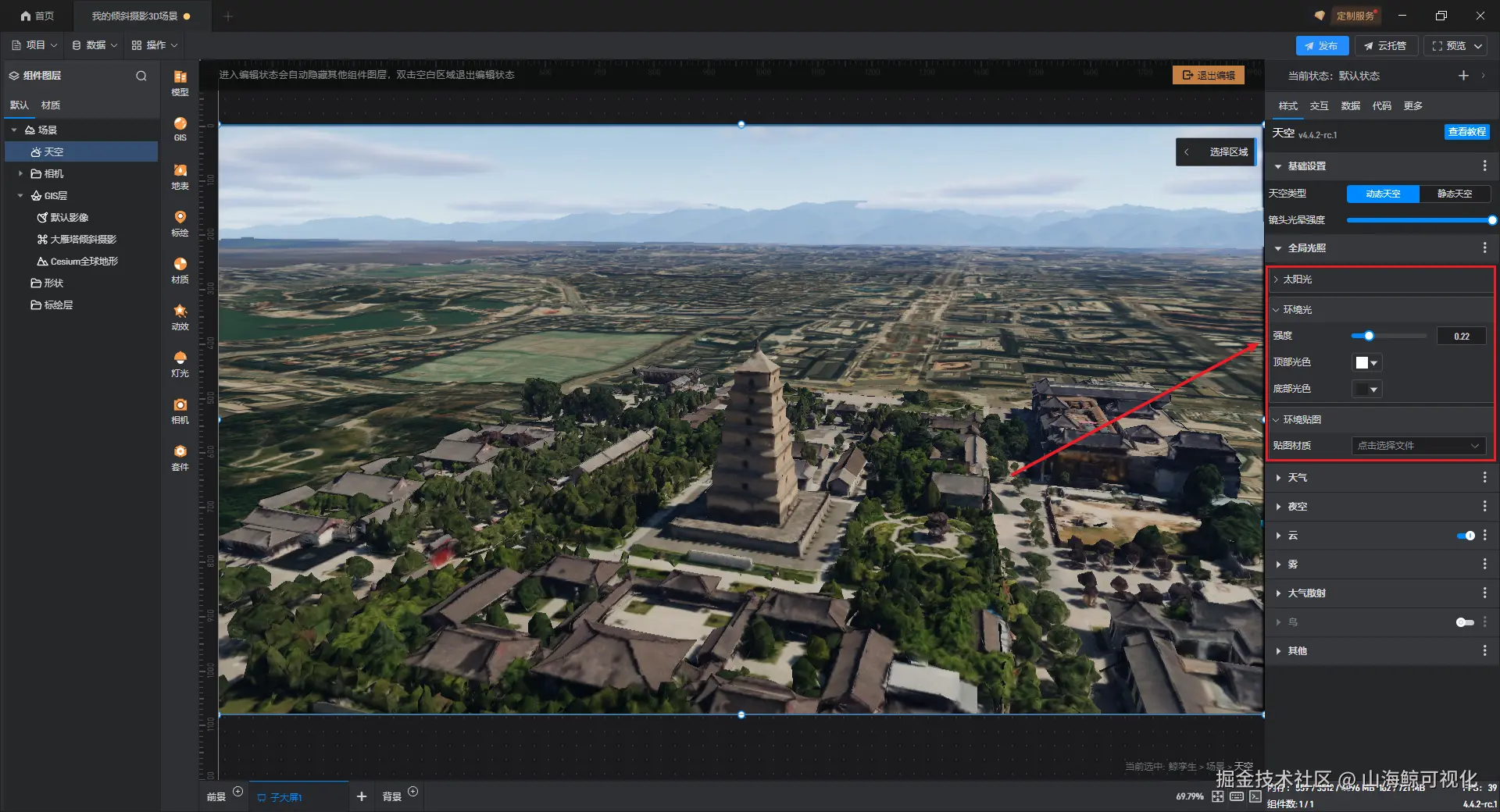Collapse the GIS层 tree node
The image size is (1500, 812).
point(20,196)
